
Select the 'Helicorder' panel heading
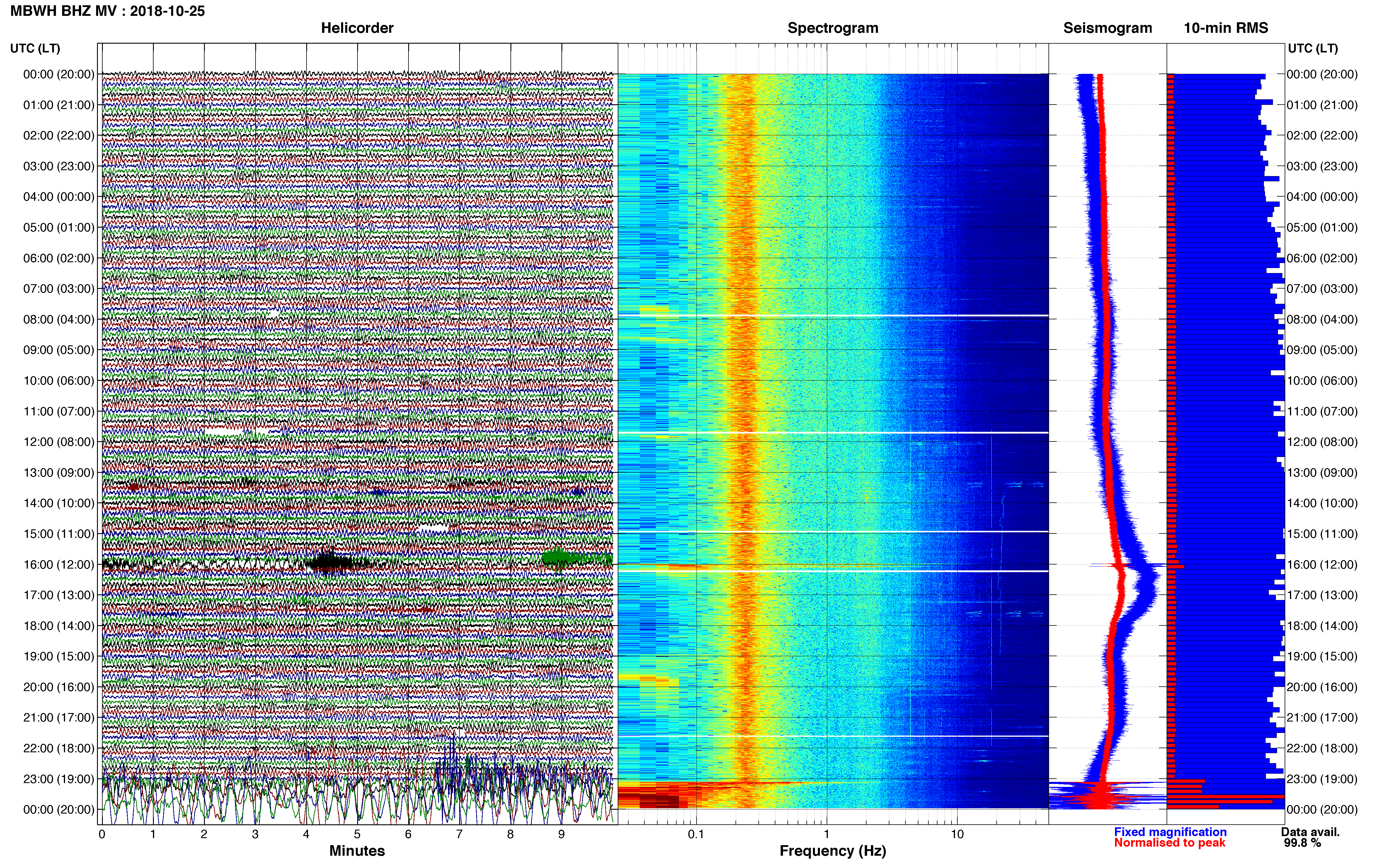click(357, 28)
